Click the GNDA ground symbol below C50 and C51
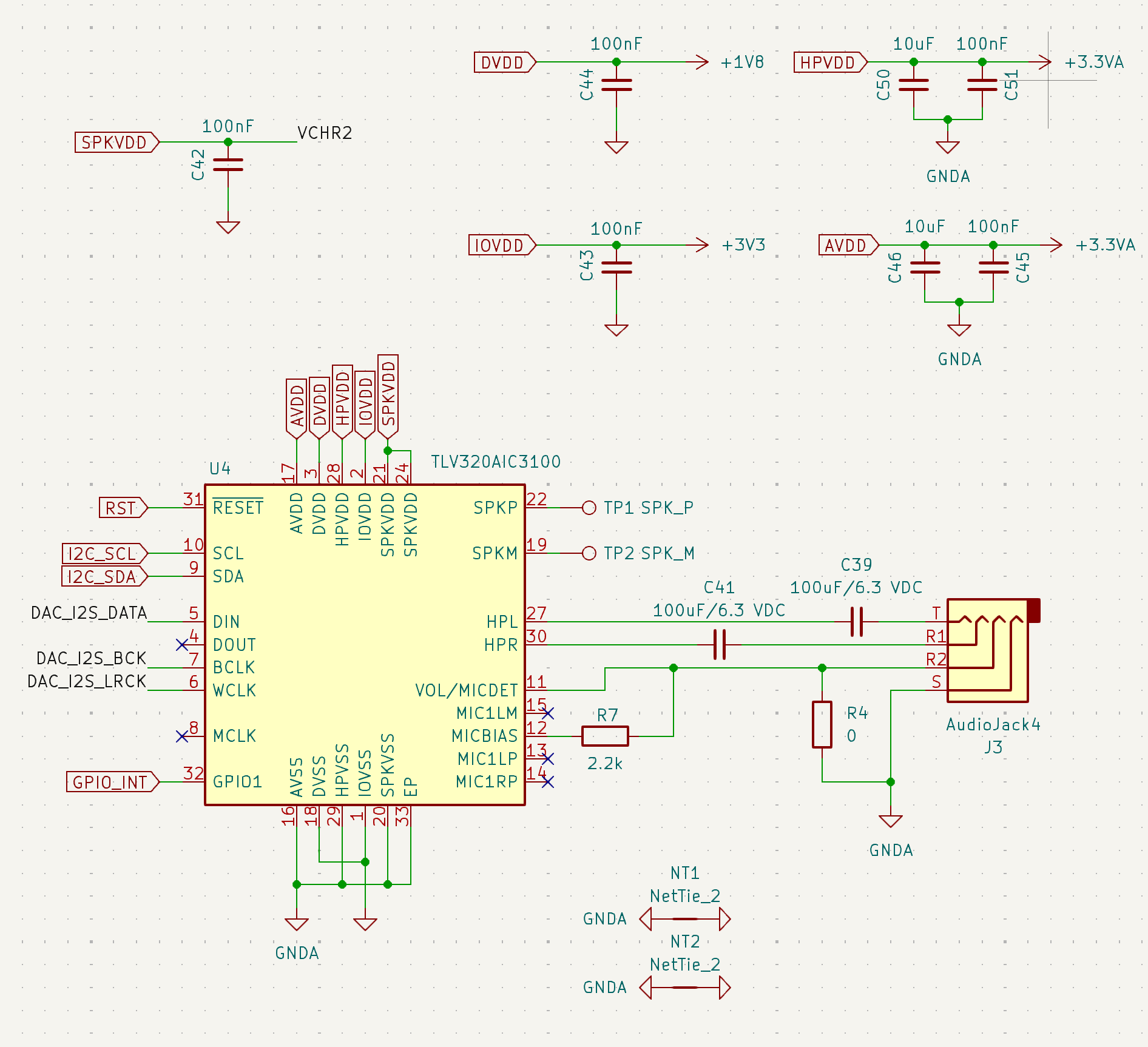The image size is (1148, 1047). pos(948,147)
